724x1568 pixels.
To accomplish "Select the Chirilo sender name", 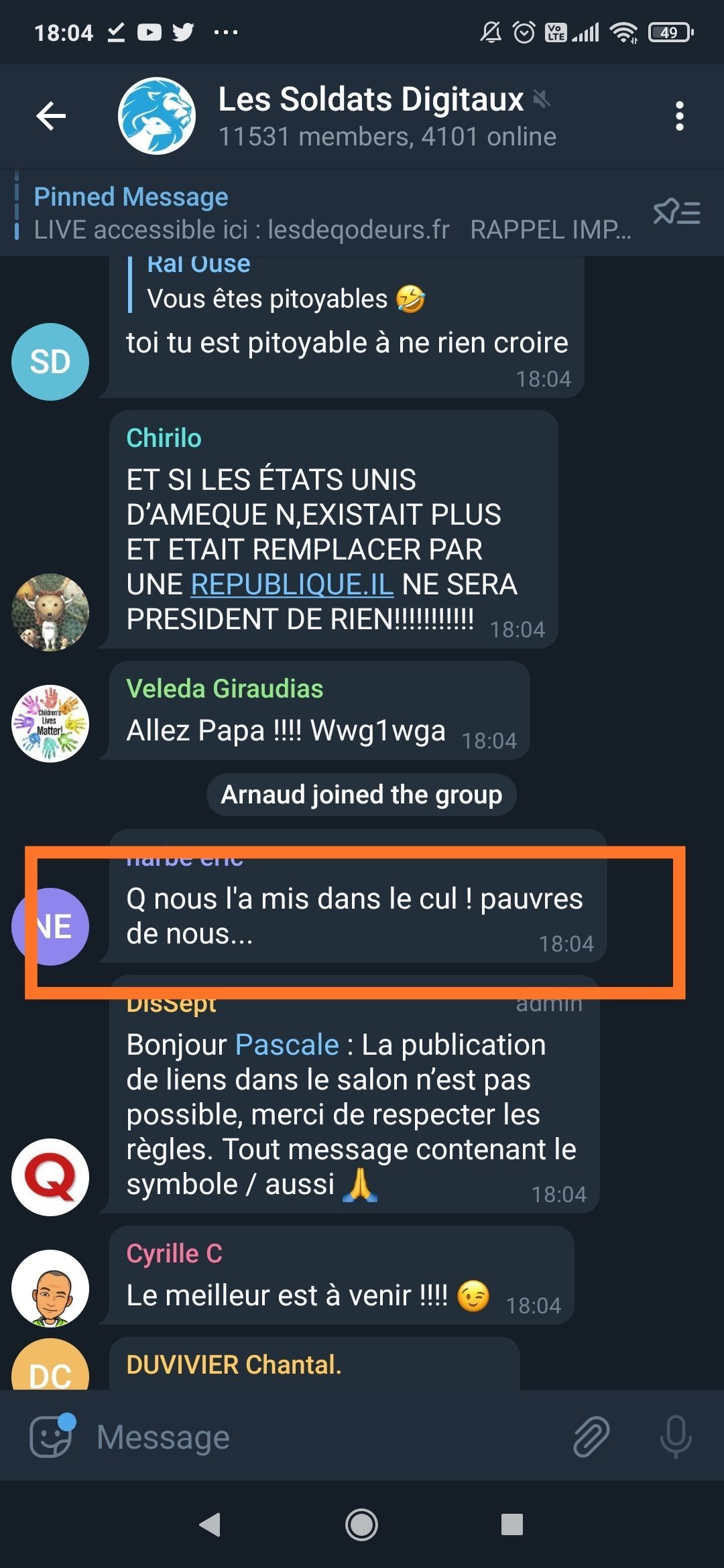I will (x=164, y=438).
